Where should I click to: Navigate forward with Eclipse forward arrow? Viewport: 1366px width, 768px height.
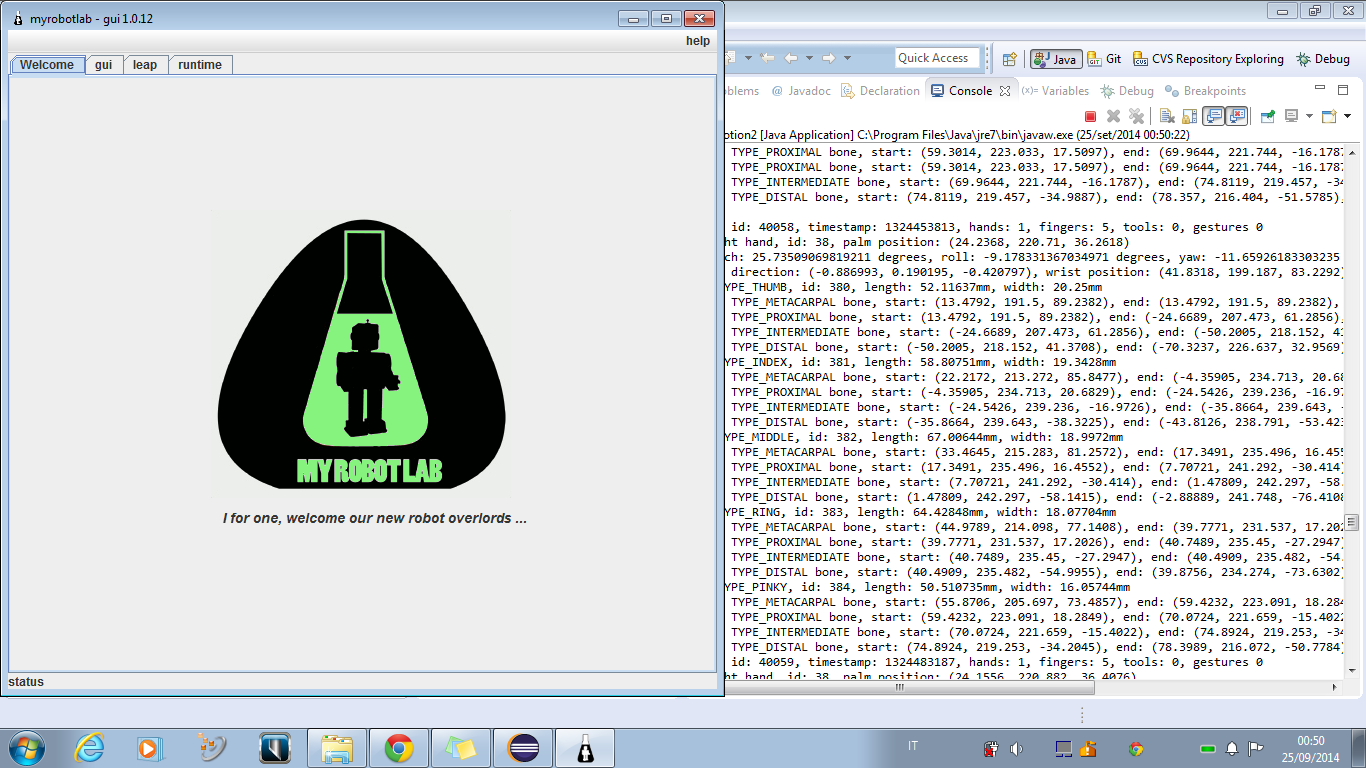pos(830,58)
